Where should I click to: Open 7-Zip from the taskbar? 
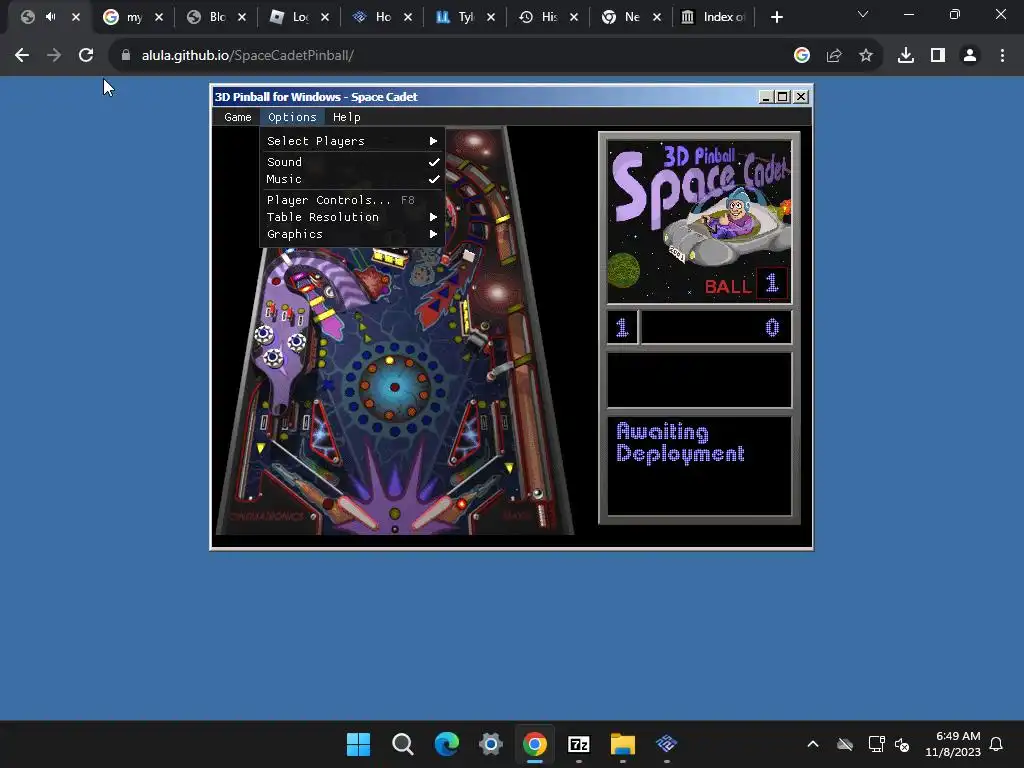click(579, 744)
